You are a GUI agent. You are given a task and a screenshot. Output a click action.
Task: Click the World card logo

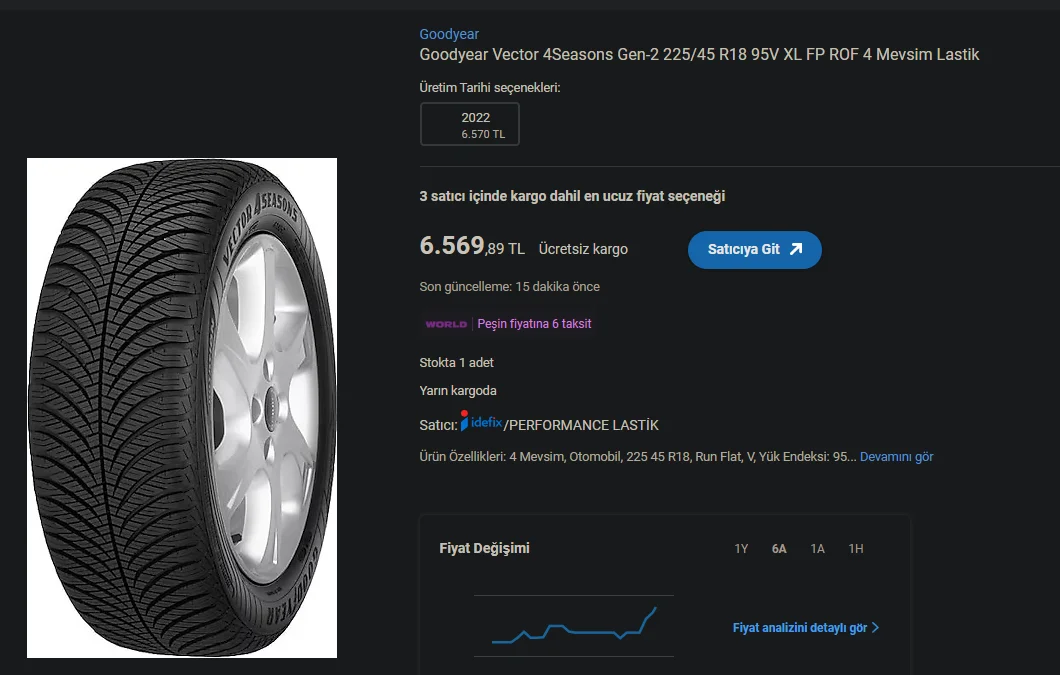(x=446, y=324)
